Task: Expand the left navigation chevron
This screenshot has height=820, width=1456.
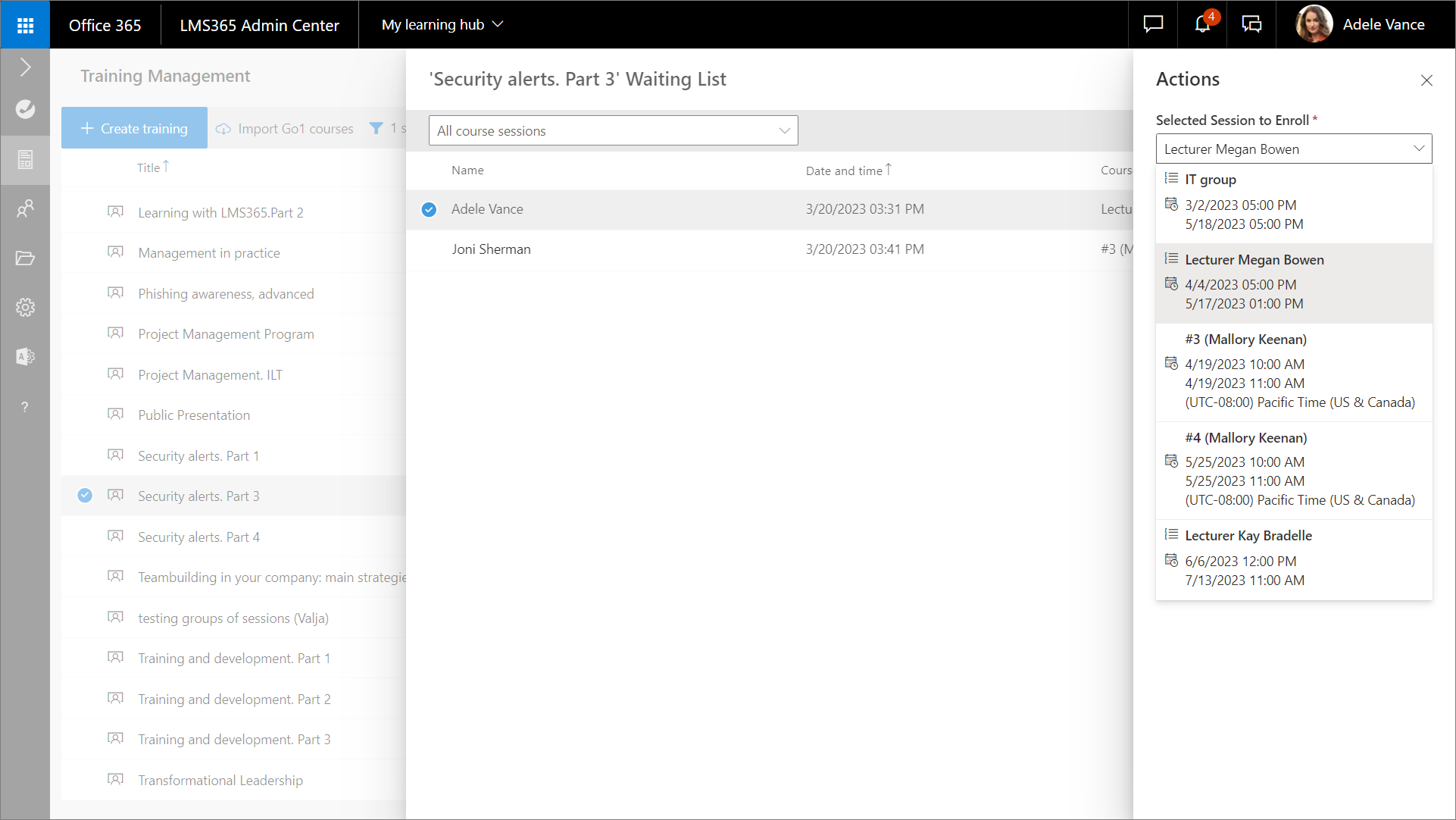Action: click(25, 67)
